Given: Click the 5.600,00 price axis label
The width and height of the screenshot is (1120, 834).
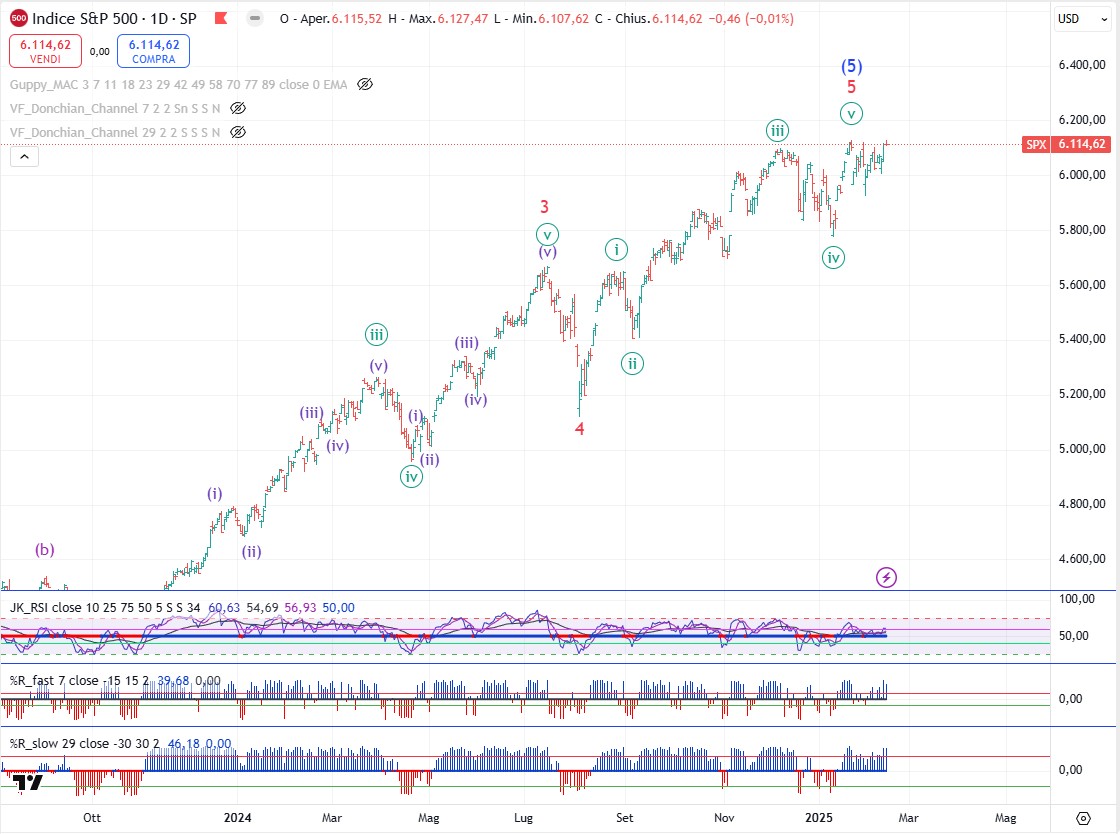Looking at the screenshot, I should point(1082,285).
